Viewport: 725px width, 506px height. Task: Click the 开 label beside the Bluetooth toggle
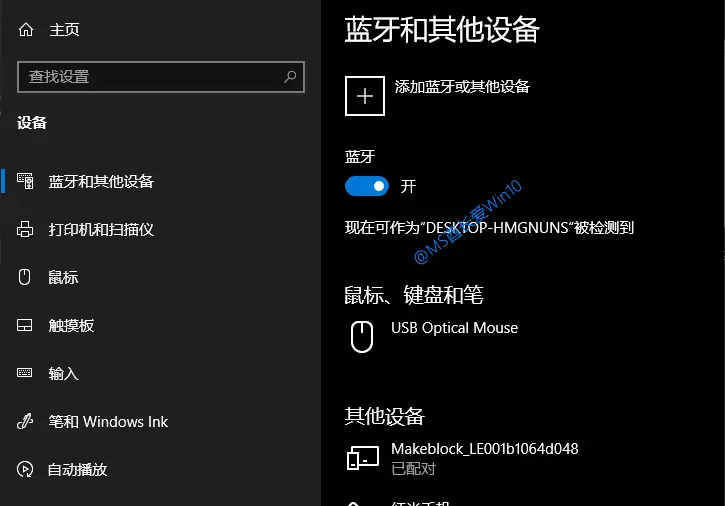click(x=408, y=186)
